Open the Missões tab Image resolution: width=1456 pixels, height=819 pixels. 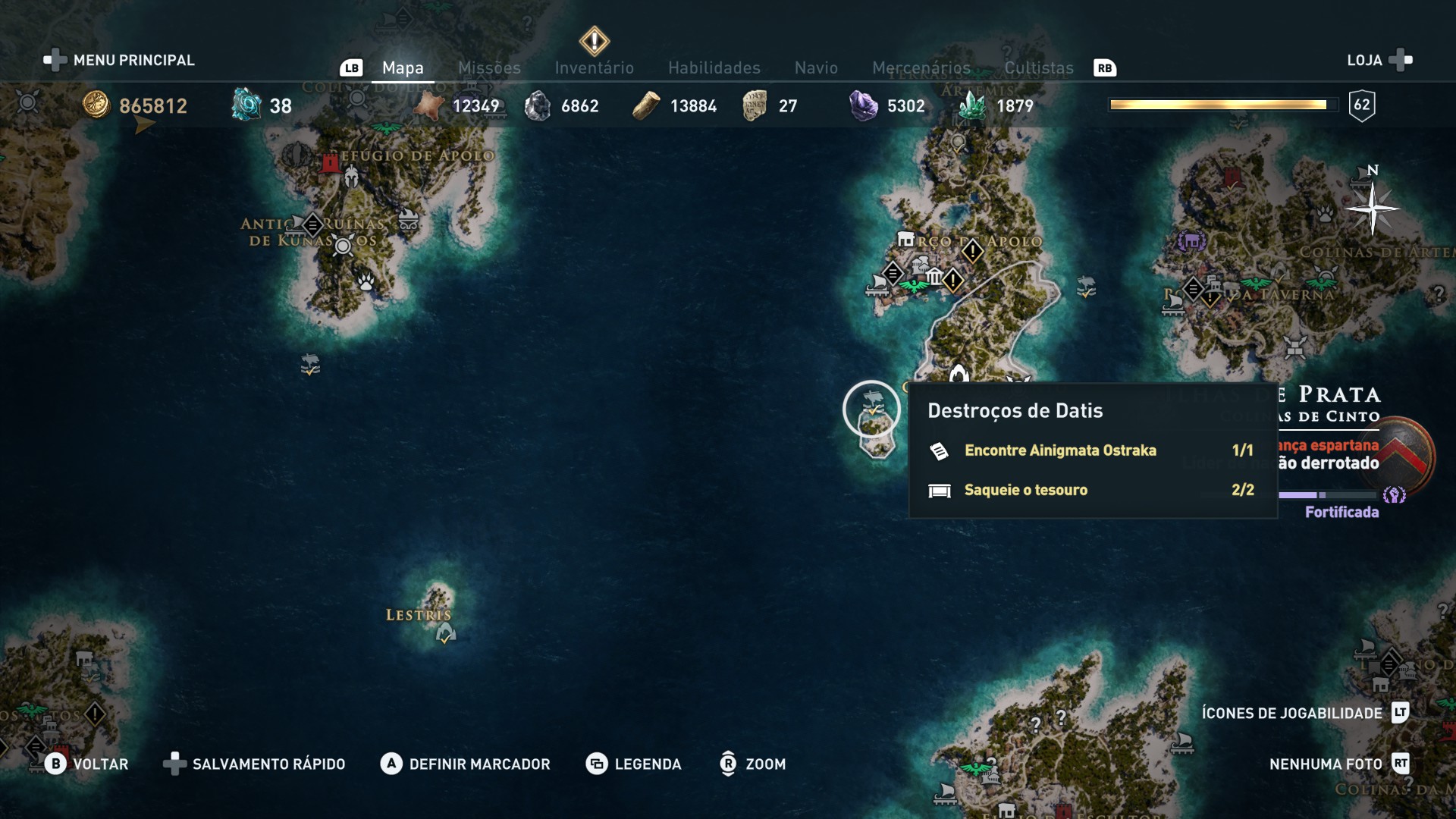point(489,67)
